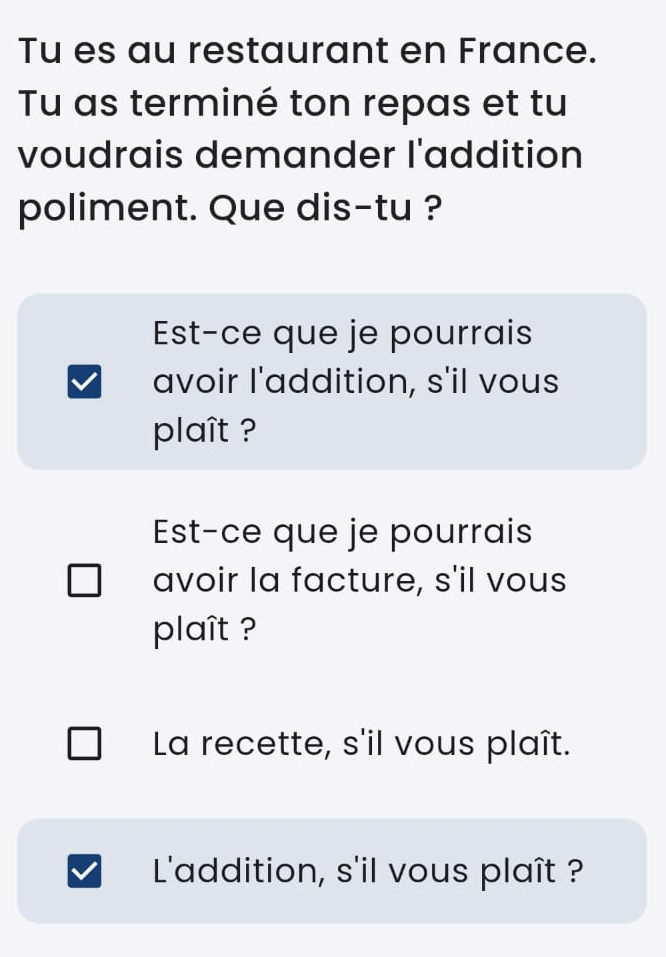Click the words 'avoir l'addition, s'il vous'

[356, 382]
